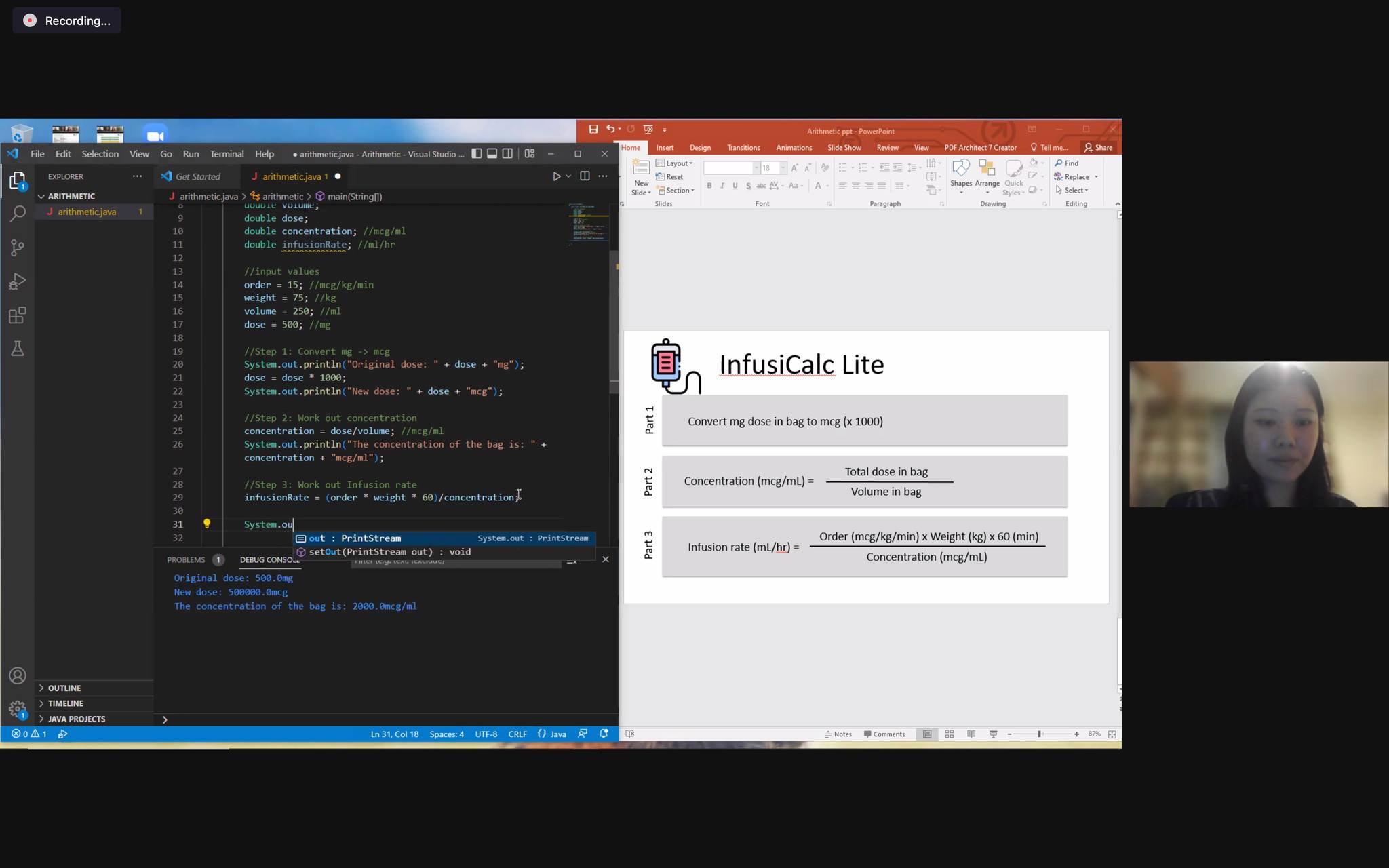The image size is (1389, 868).
Task: Open Accounts icon in VS Code activity bar
Action: (x=18, y=675)
